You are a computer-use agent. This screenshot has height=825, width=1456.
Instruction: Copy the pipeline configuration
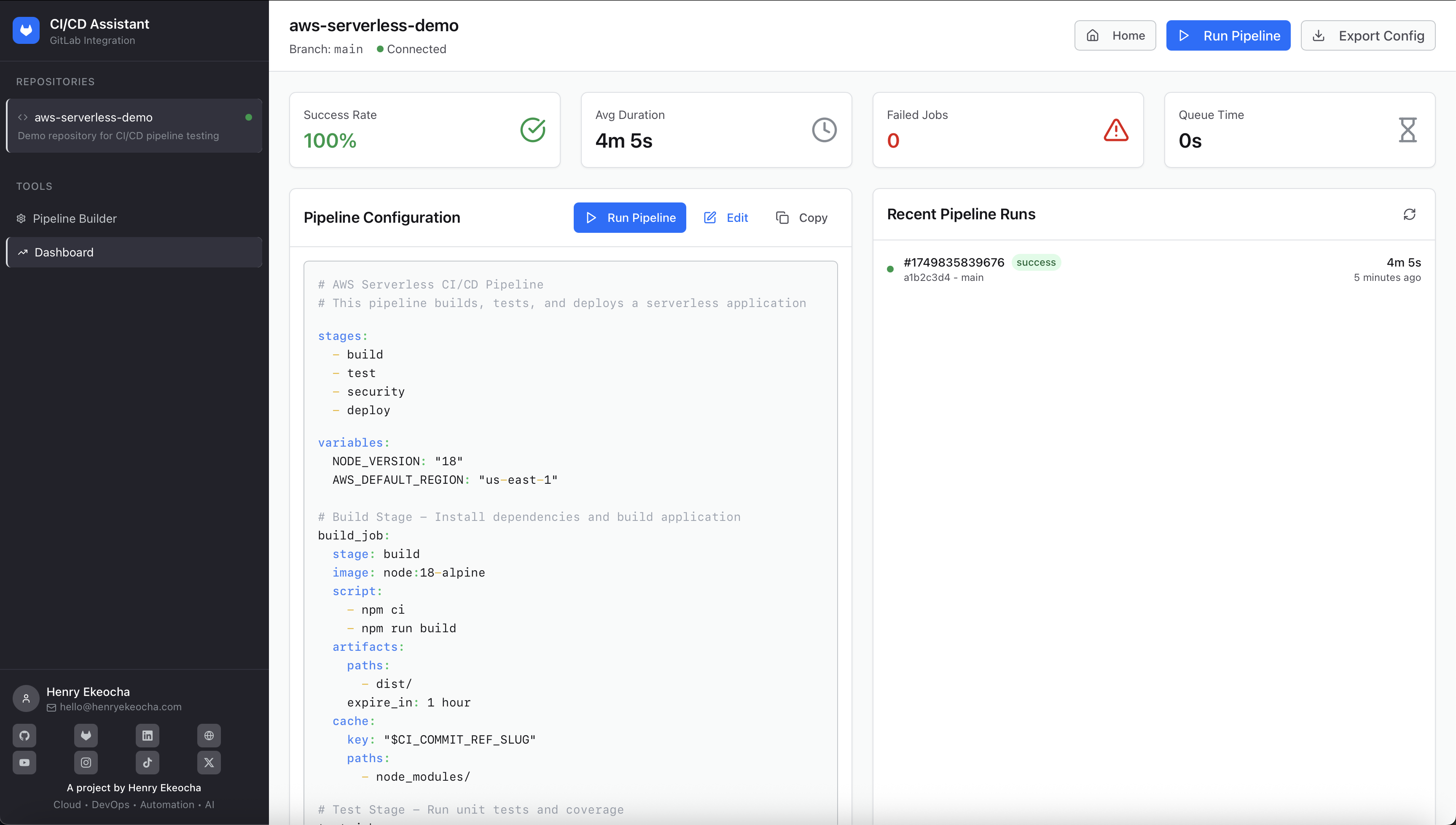[802, 218]
